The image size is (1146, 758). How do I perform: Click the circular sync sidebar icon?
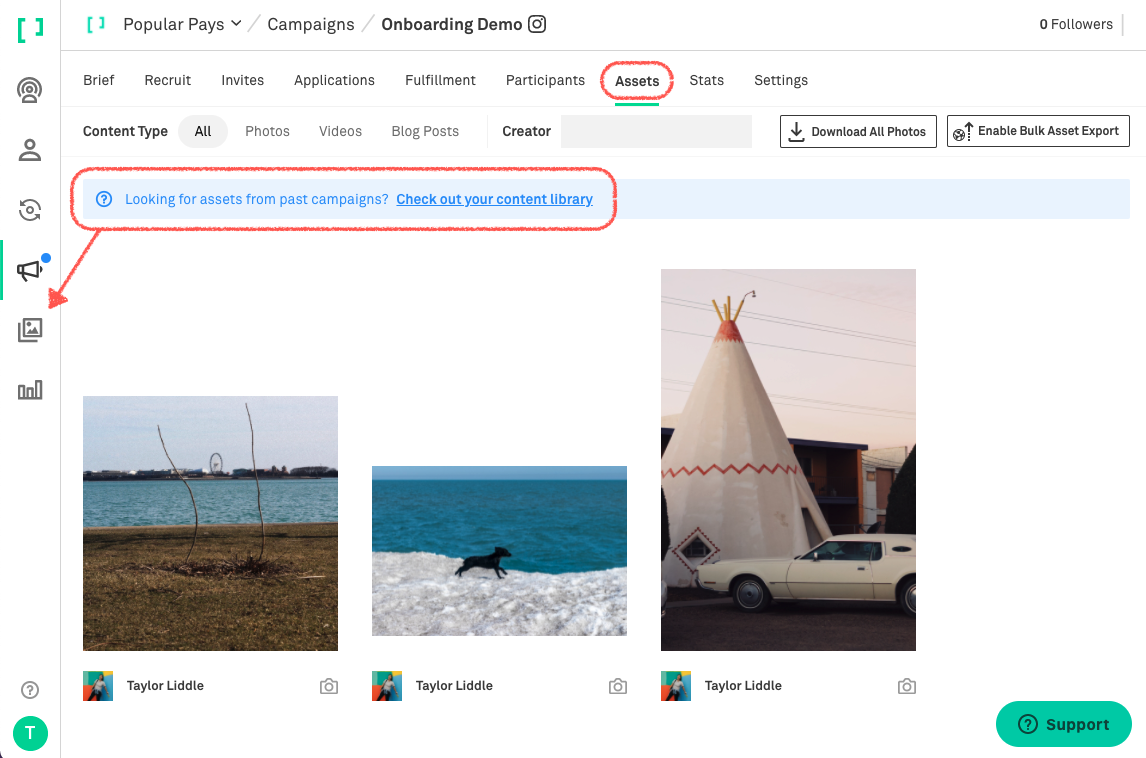30,210
